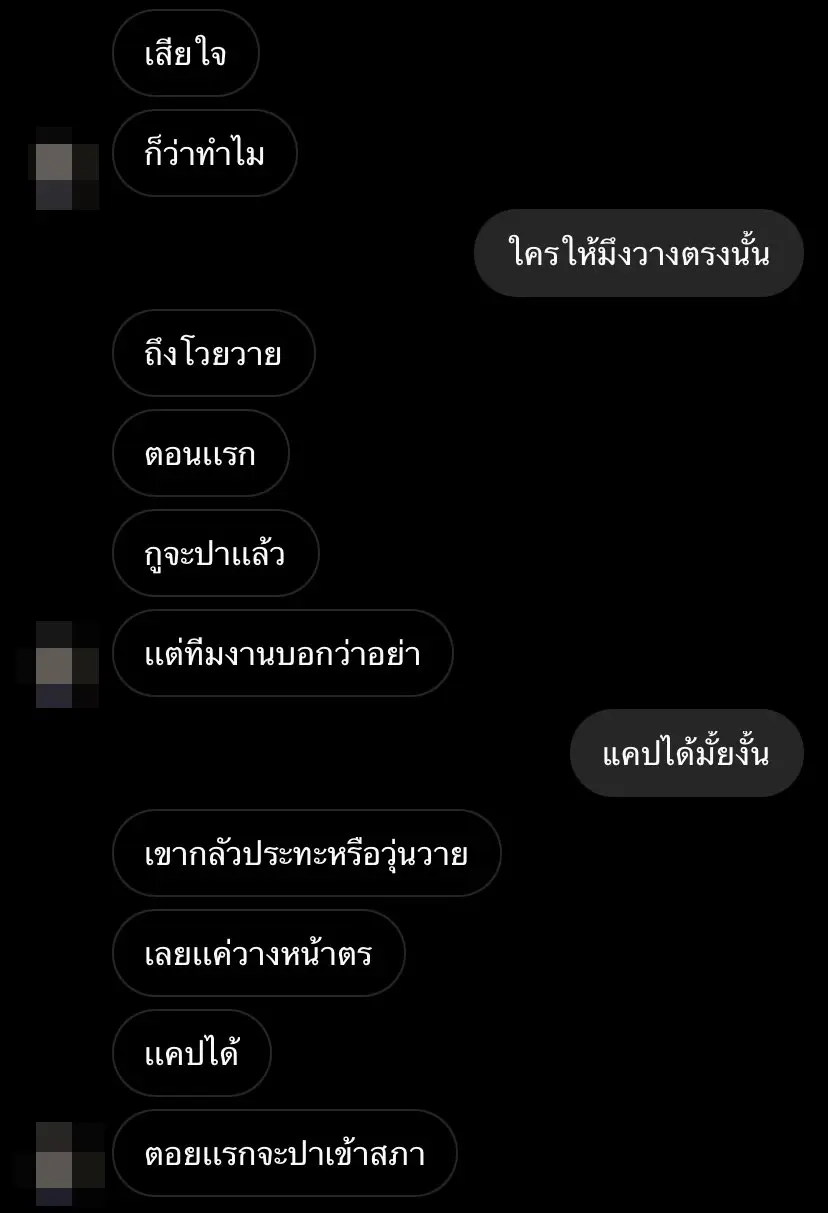Select the "ตอนแรก" message
Image resolution: width=828 pixels, height=1213 pixels.
(x=201, y=453)
